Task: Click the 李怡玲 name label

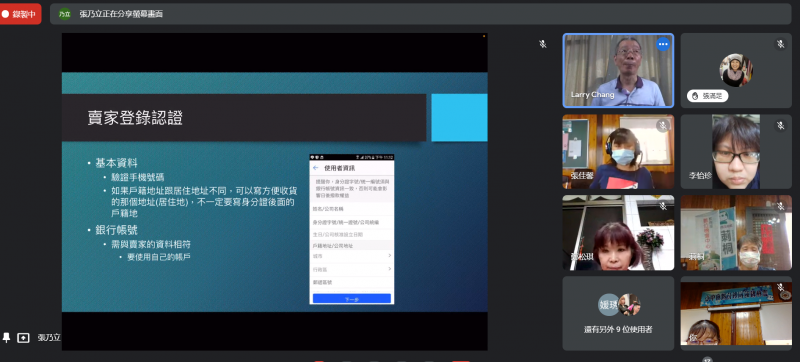Action: point(700,175)
